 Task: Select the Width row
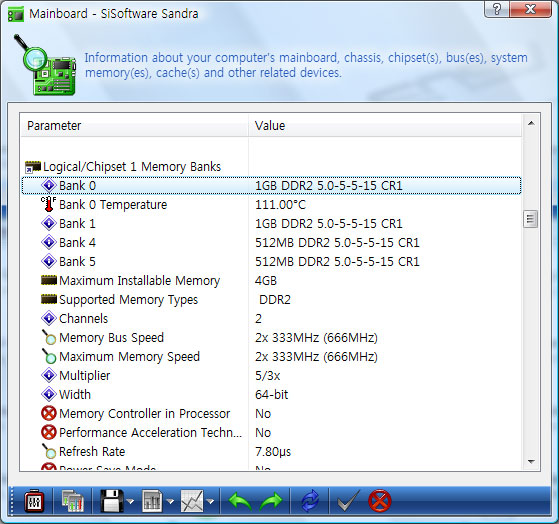[x=271, y=395]
